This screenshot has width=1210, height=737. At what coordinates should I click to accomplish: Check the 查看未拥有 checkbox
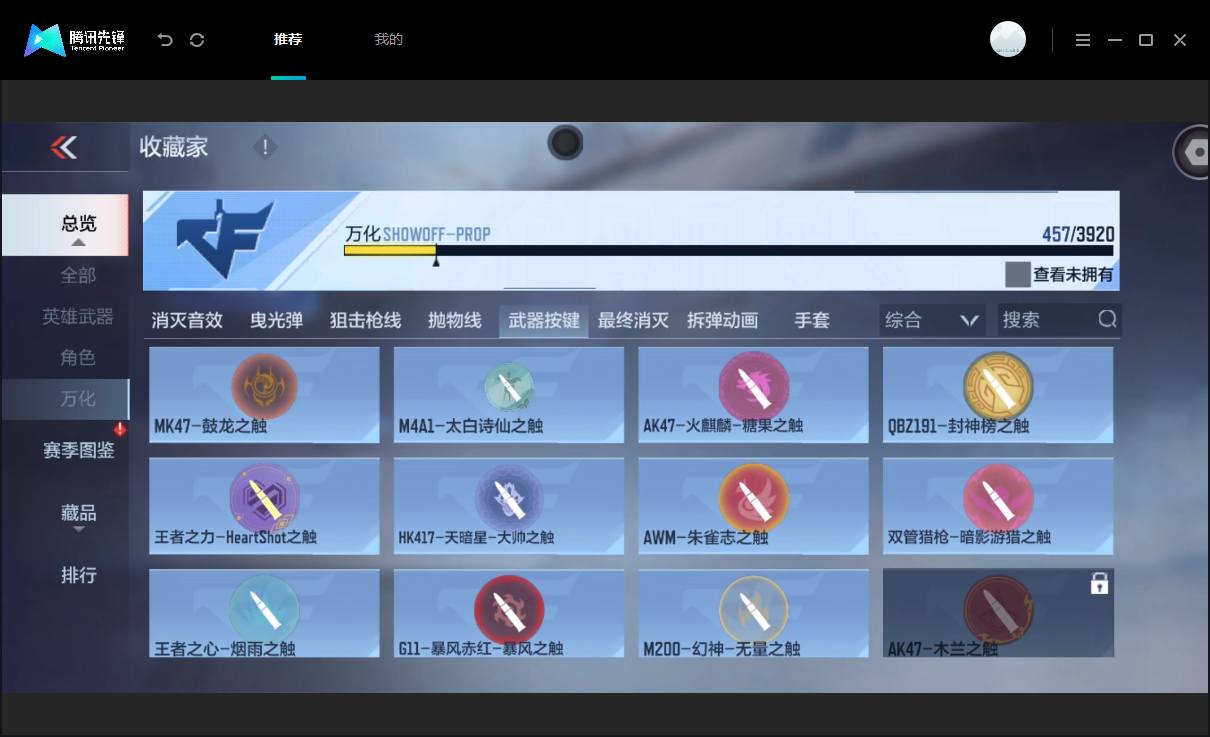click(x=1018, y=274)
